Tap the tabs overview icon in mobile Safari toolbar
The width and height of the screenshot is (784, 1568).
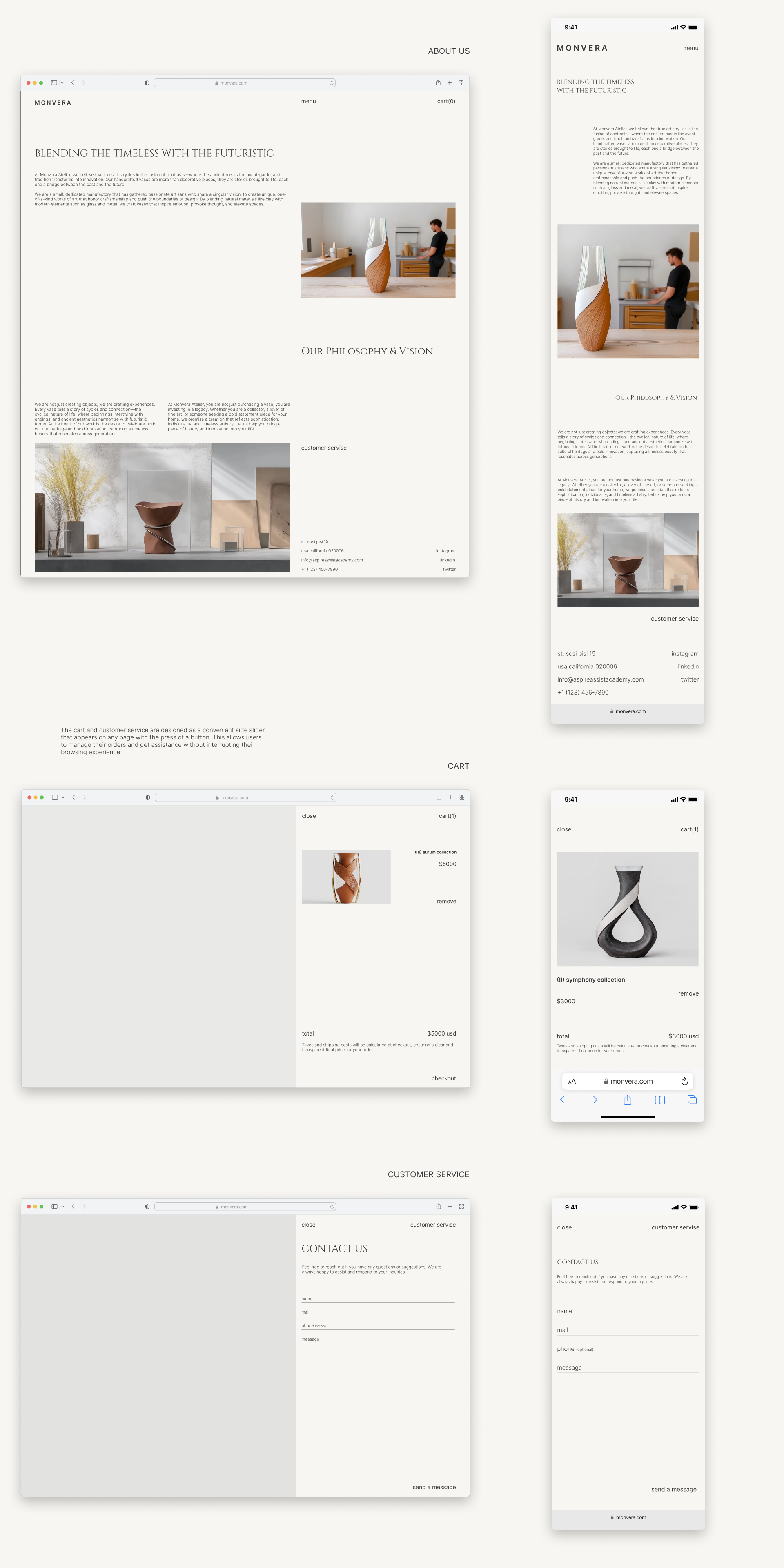tap(691, 1099)
